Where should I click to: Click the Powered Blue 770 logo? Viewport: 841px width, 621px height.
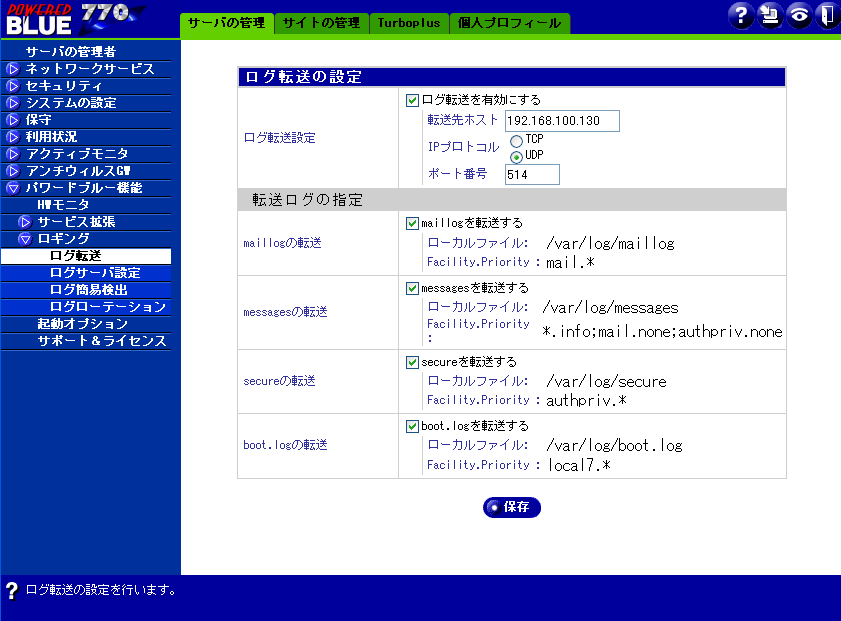(75, 17)
